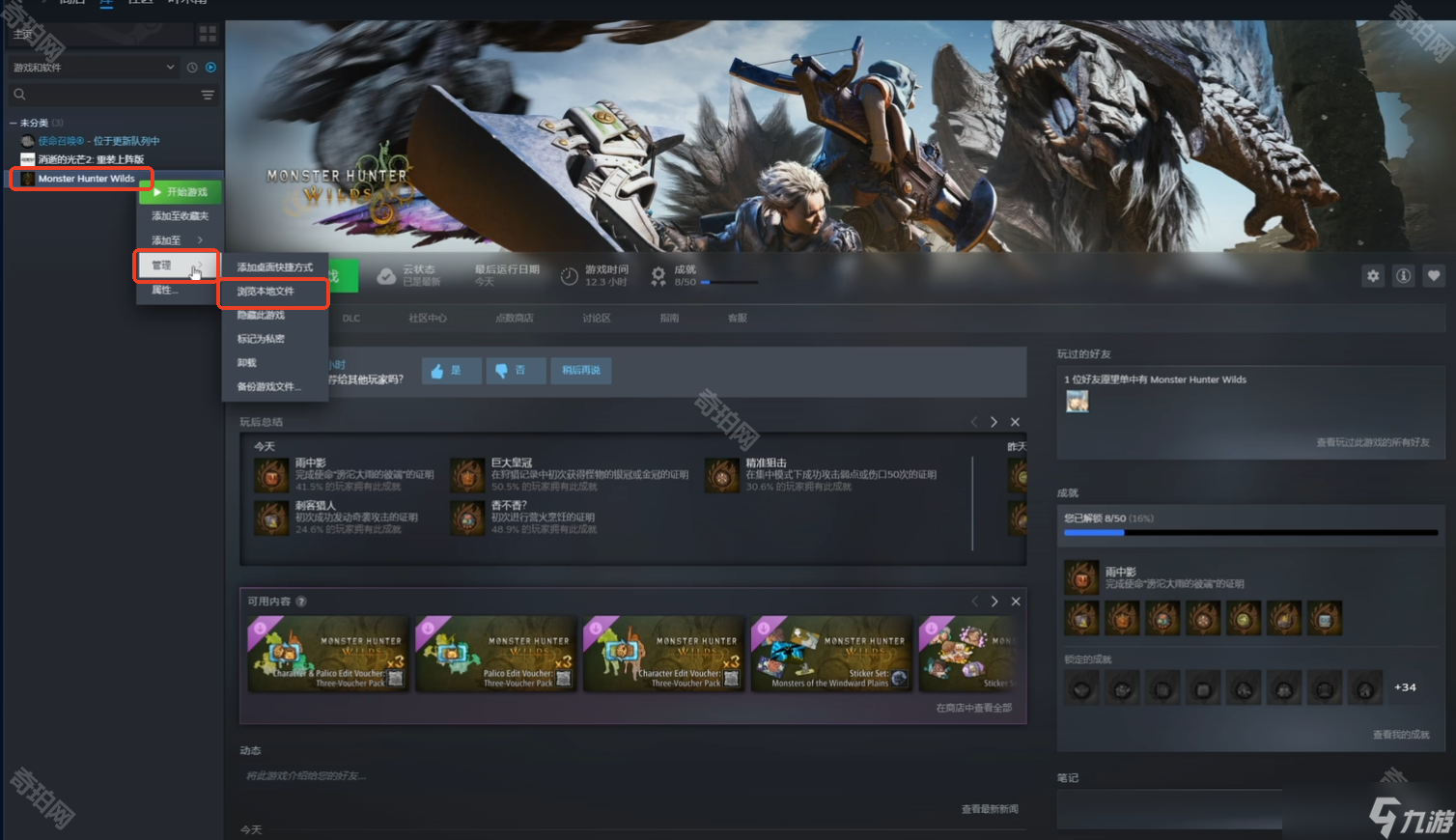This screenshot has height=840, width=1456.
Task: Expand the 添加至 submenu
Action: 177,240
